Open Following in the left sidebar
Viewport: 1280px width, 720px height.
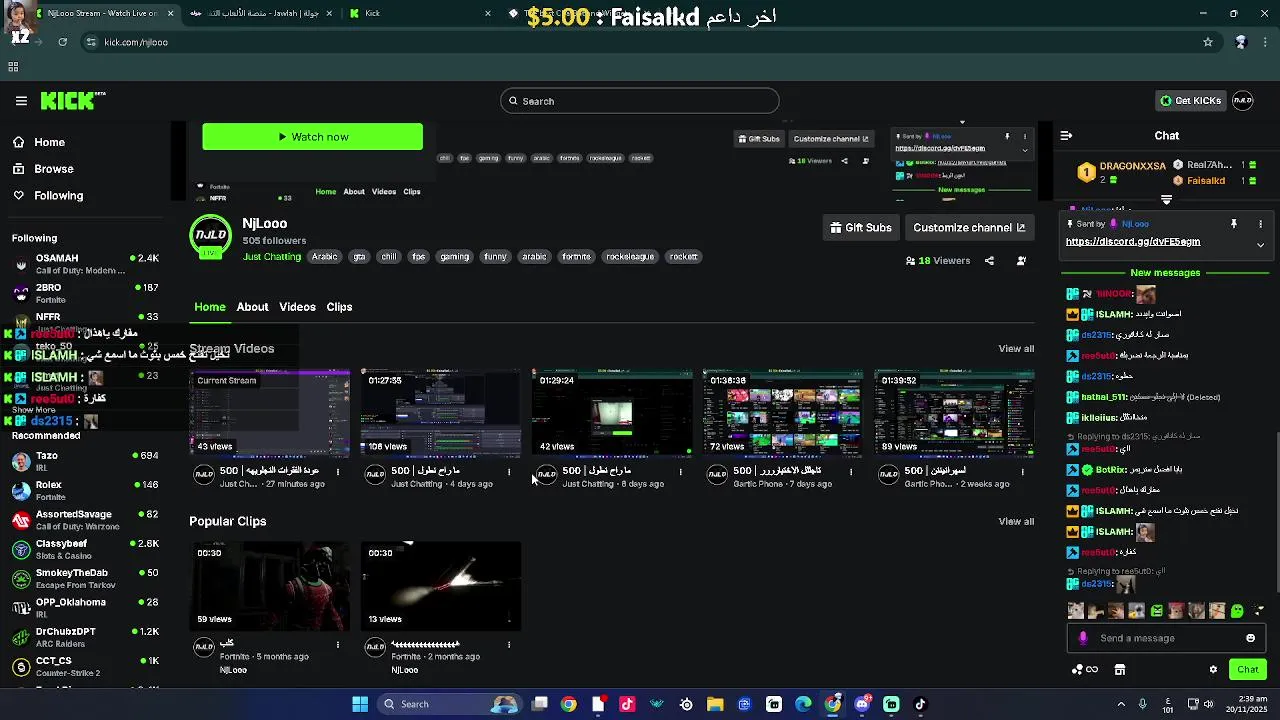[x=58, y=195]
